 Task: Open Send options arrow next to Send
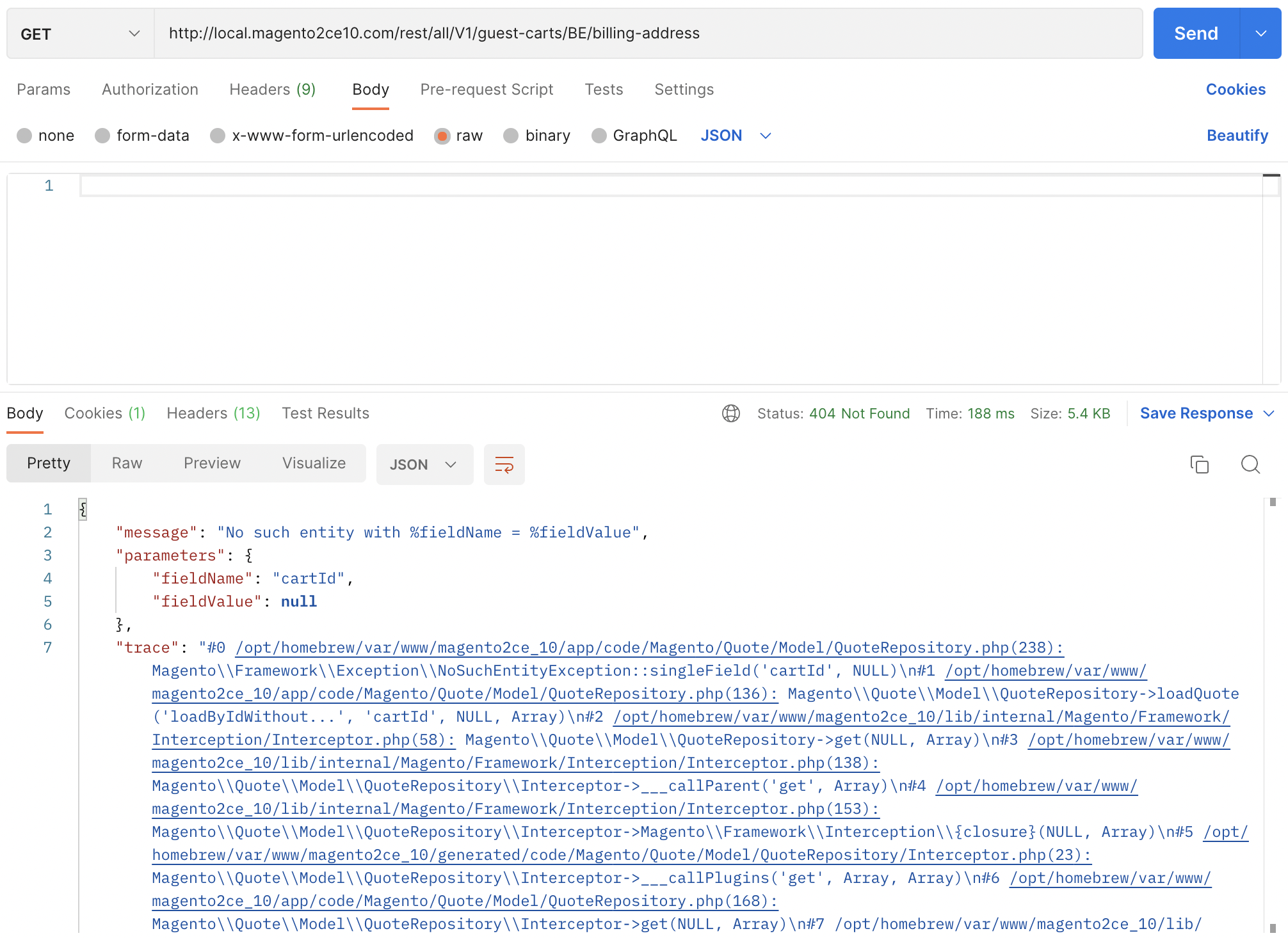[1260, 33]
